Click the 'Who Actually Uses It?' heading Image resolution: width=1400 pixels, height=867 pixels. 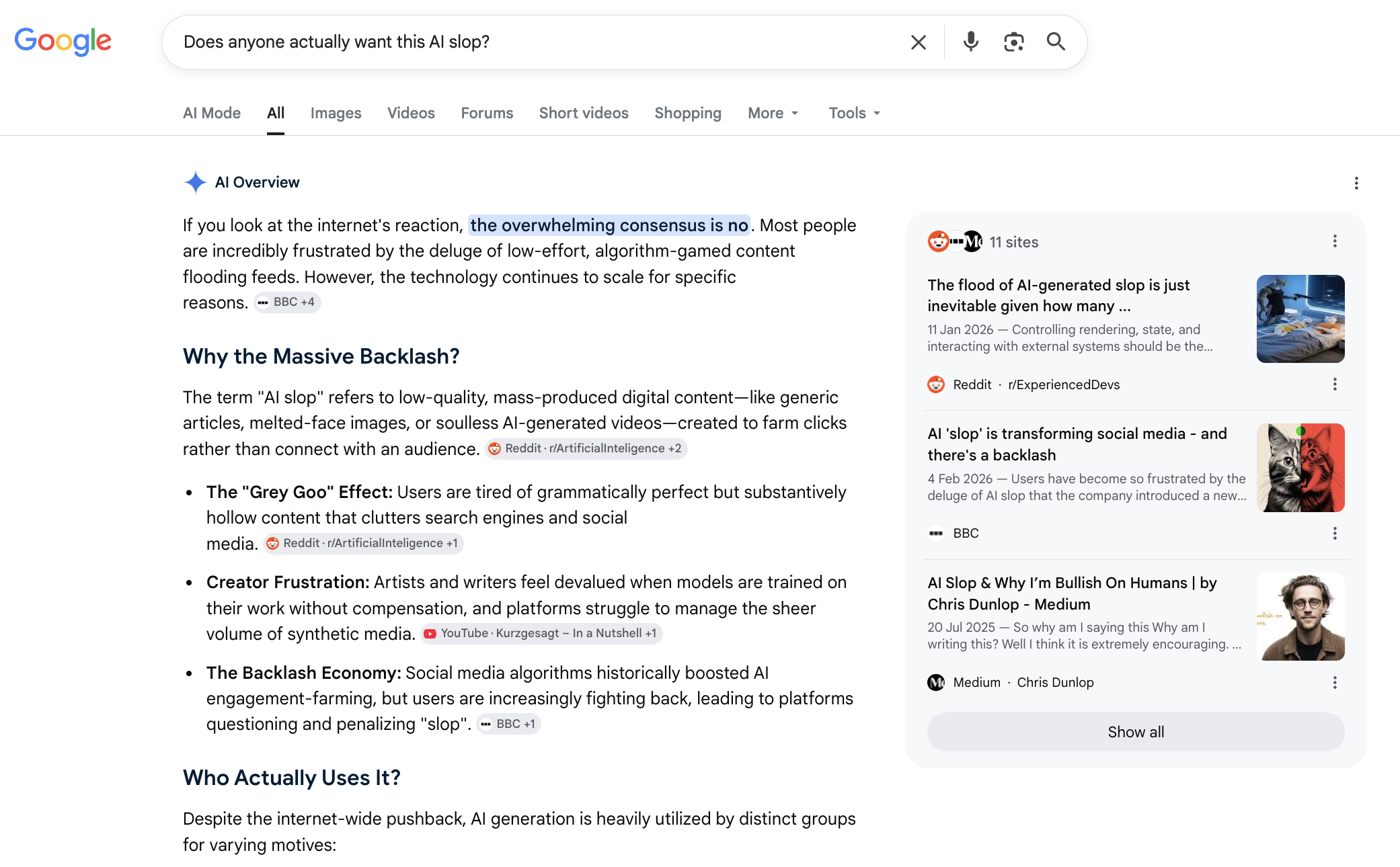click(292, 778)
